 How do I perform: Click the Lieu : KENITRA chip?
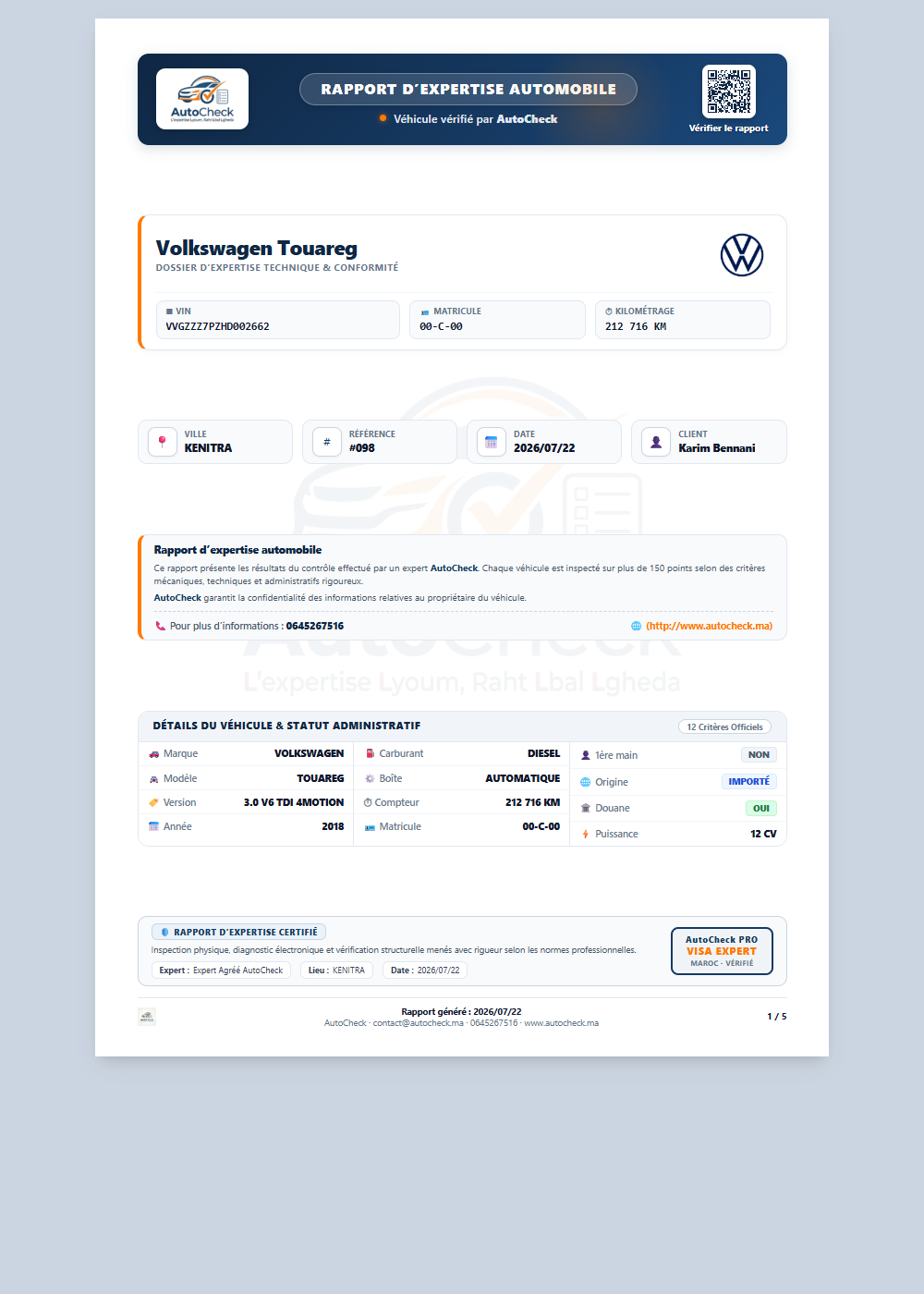(336, 970)
